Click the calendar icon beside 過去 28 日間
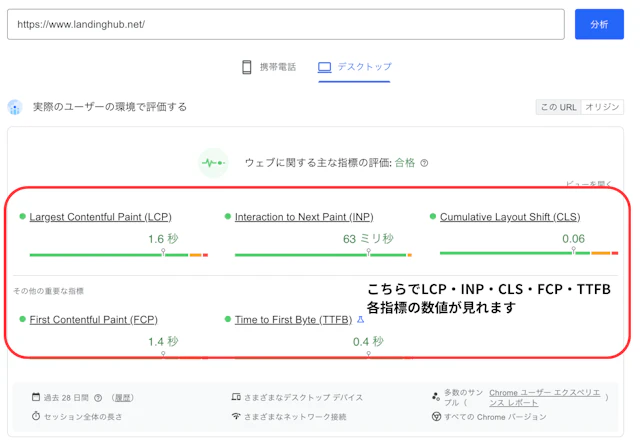The width and height of the screenshot is (640, 444). (x=36, y=397)
